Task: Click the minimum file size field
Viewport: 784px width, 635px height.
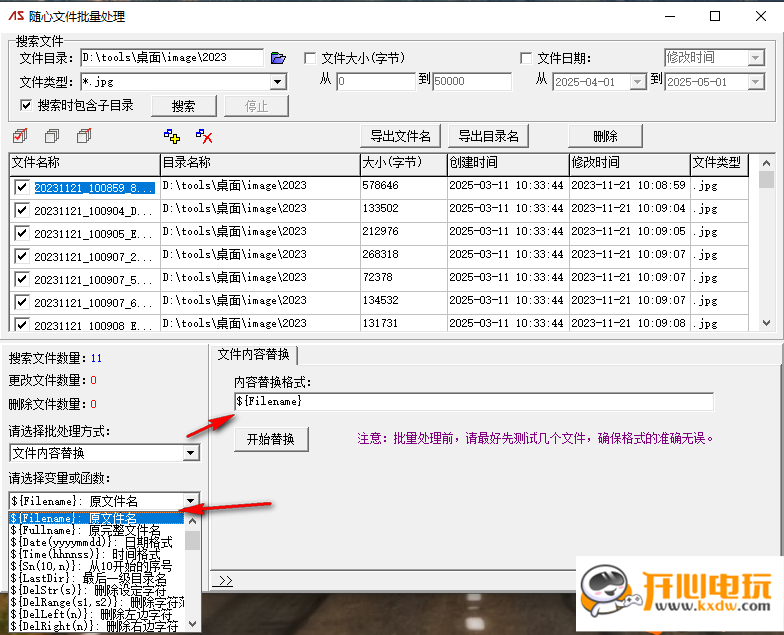Action: click(x=376, y=81)
